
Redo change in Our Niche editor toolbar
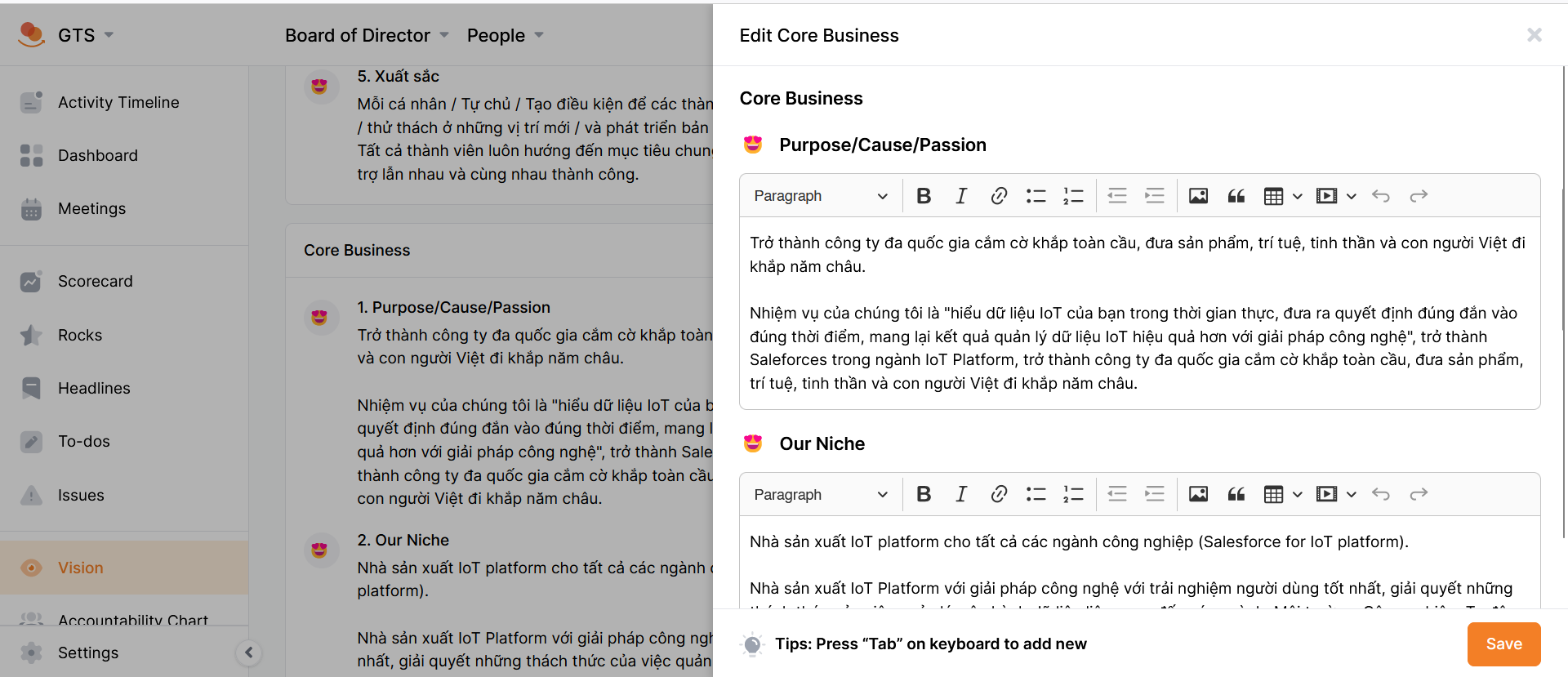(x=1419, y=494)
